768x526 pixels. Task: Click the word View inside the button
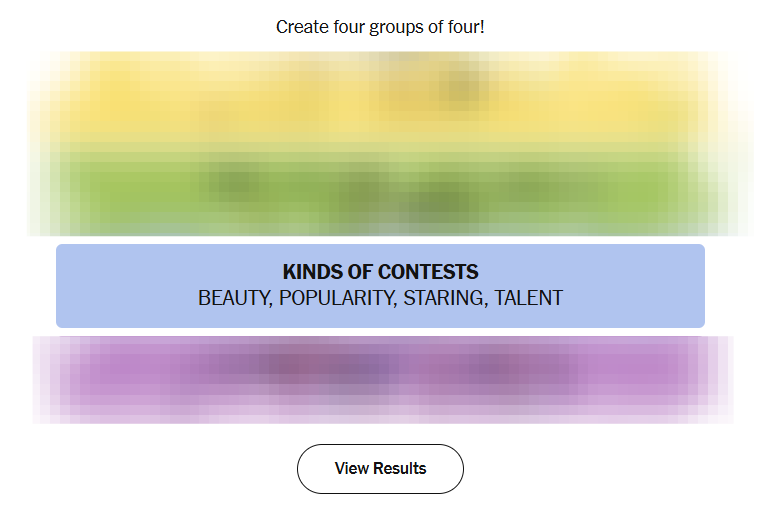[351, 469]
